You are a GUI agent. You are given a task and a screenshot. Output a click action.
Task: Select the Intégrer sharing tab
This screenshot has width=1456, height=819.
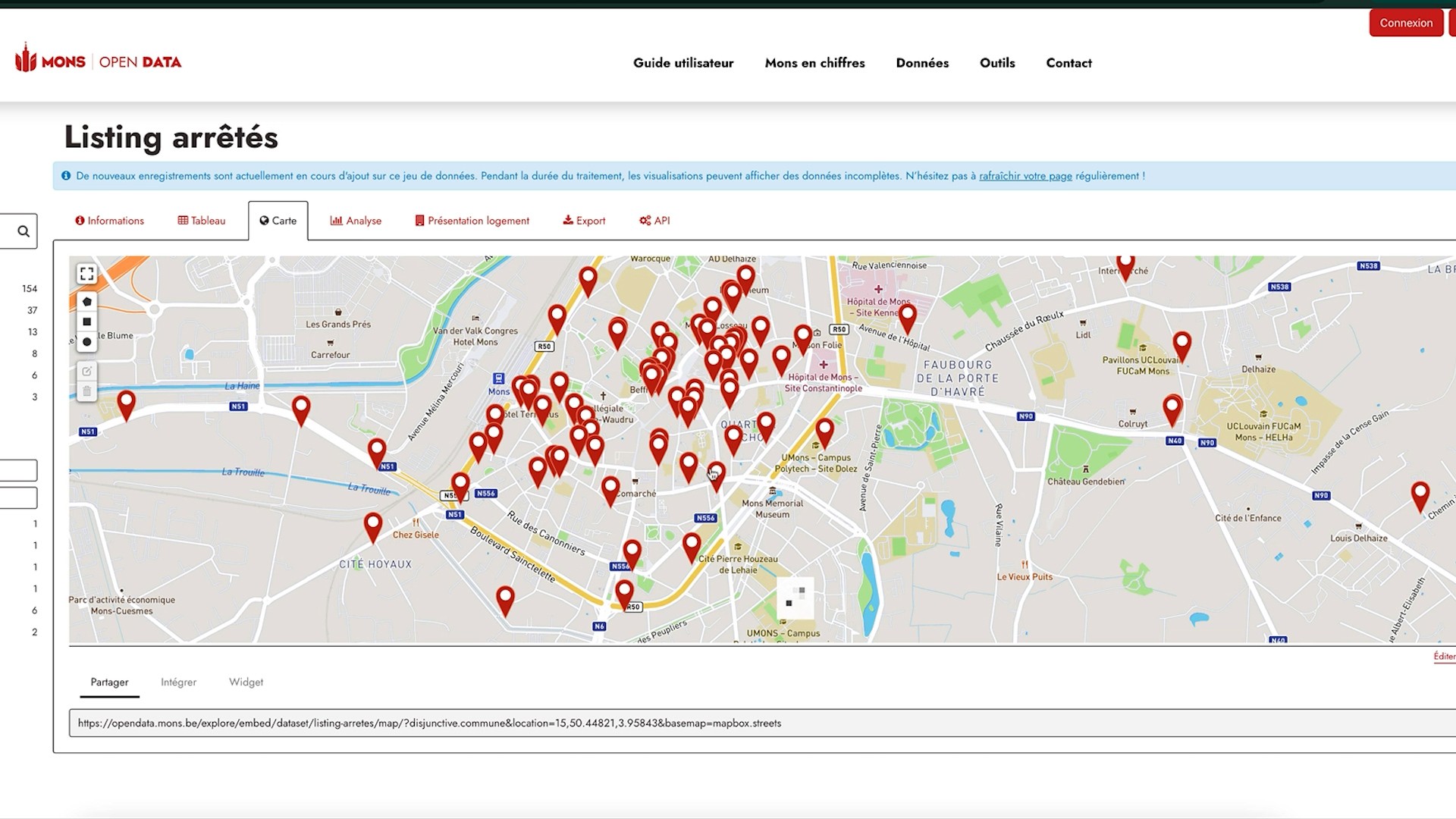[178, 682]
